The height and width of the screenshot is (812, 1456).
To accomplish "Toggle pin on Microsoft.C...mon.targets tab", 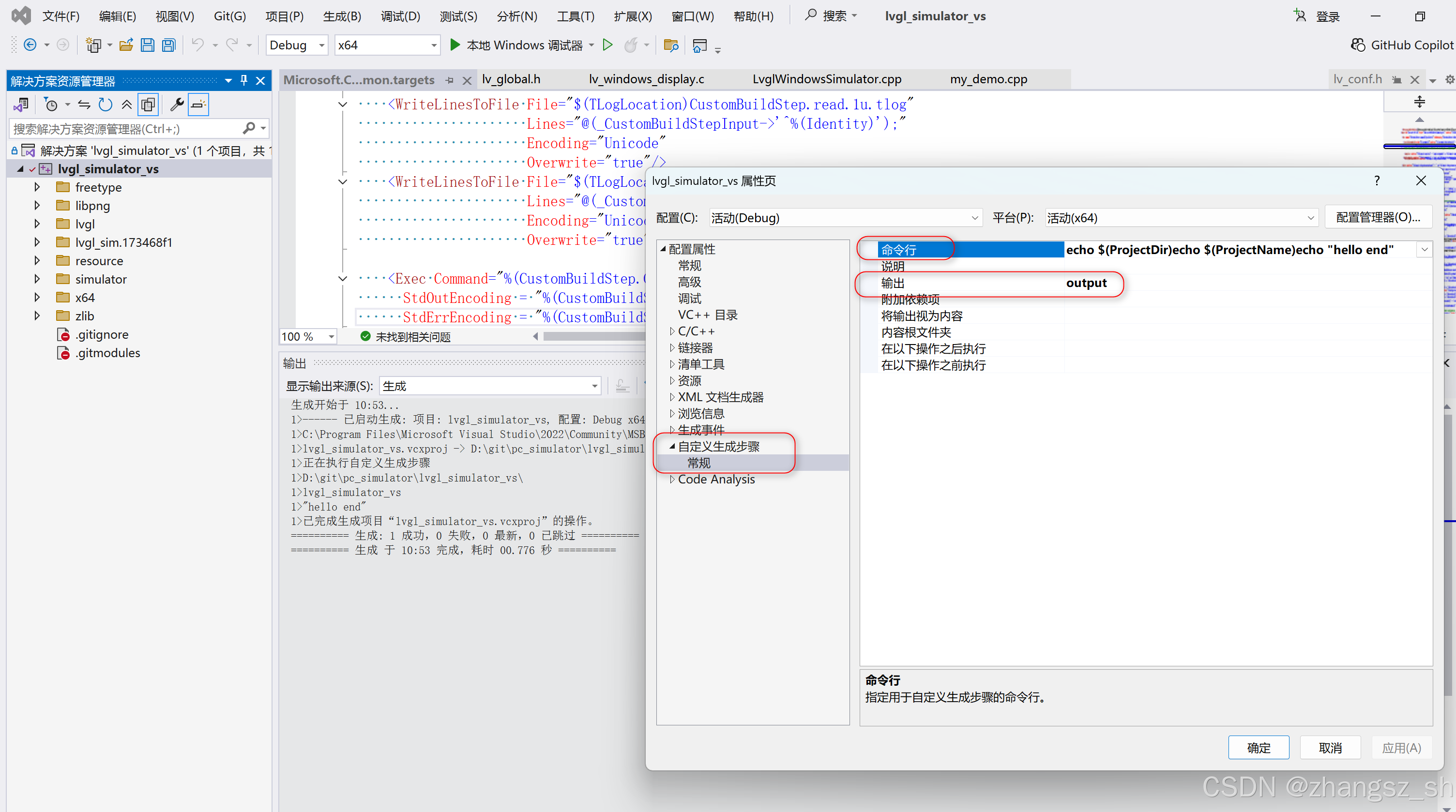I will click(450, 80).
